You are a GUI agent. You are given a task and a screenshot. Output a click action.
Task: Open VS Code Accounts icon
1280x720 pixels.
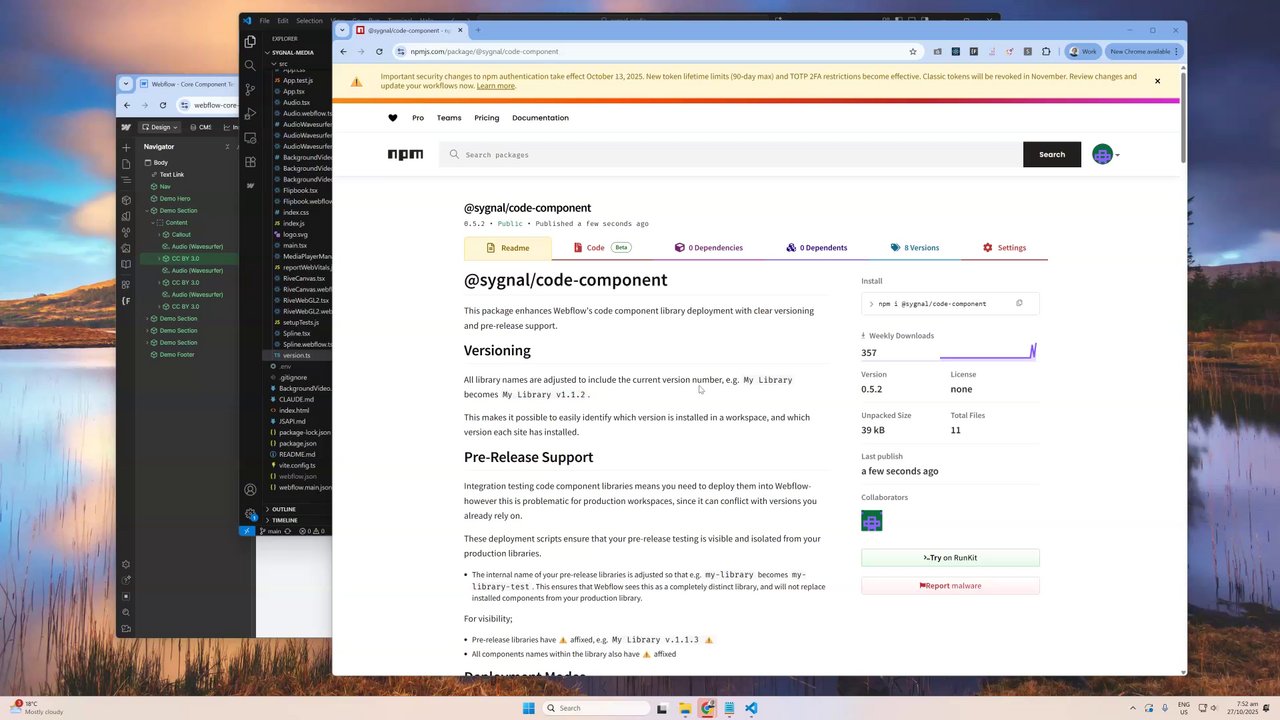pyautogui.click(x=250, y=490)
